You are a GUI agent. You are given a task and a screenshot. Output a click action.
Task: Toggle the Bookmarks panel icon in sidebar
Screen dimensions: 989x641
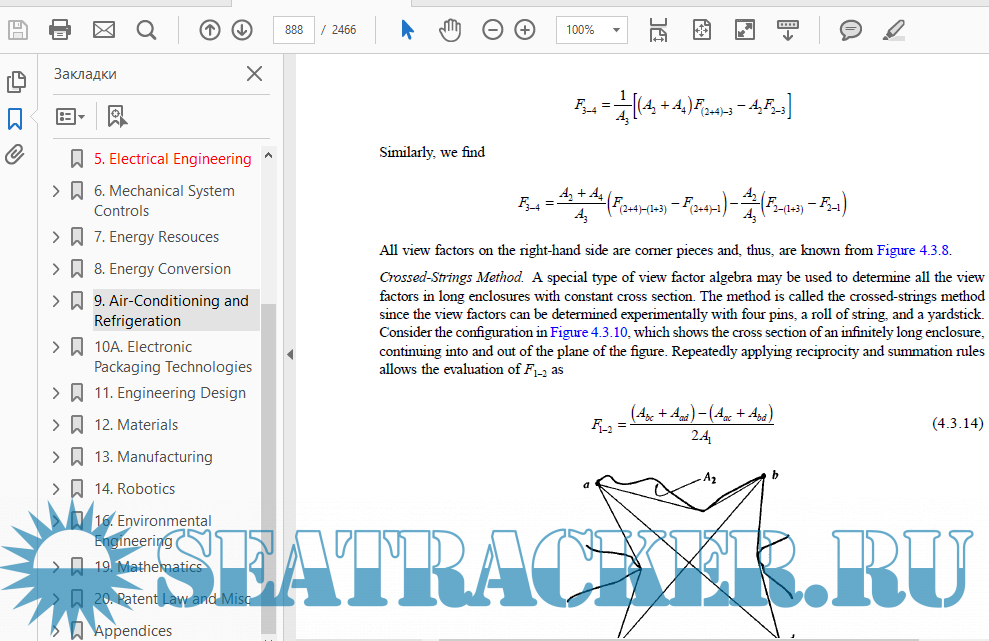15,120
